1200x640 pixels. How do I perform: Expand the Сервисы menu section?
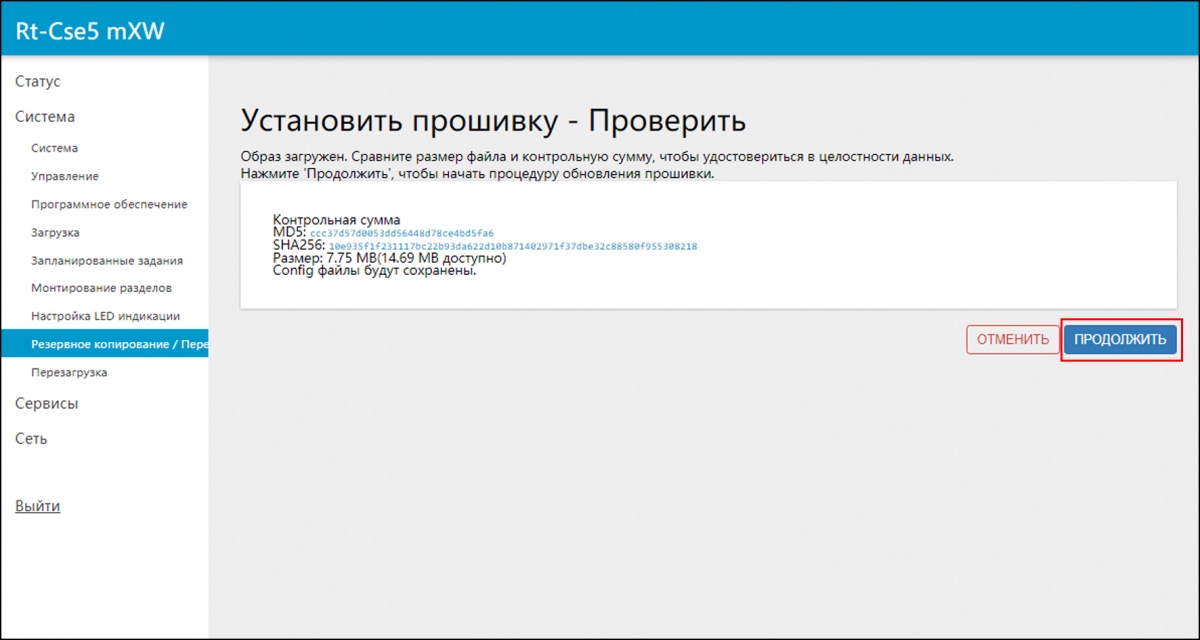point(46,404)
